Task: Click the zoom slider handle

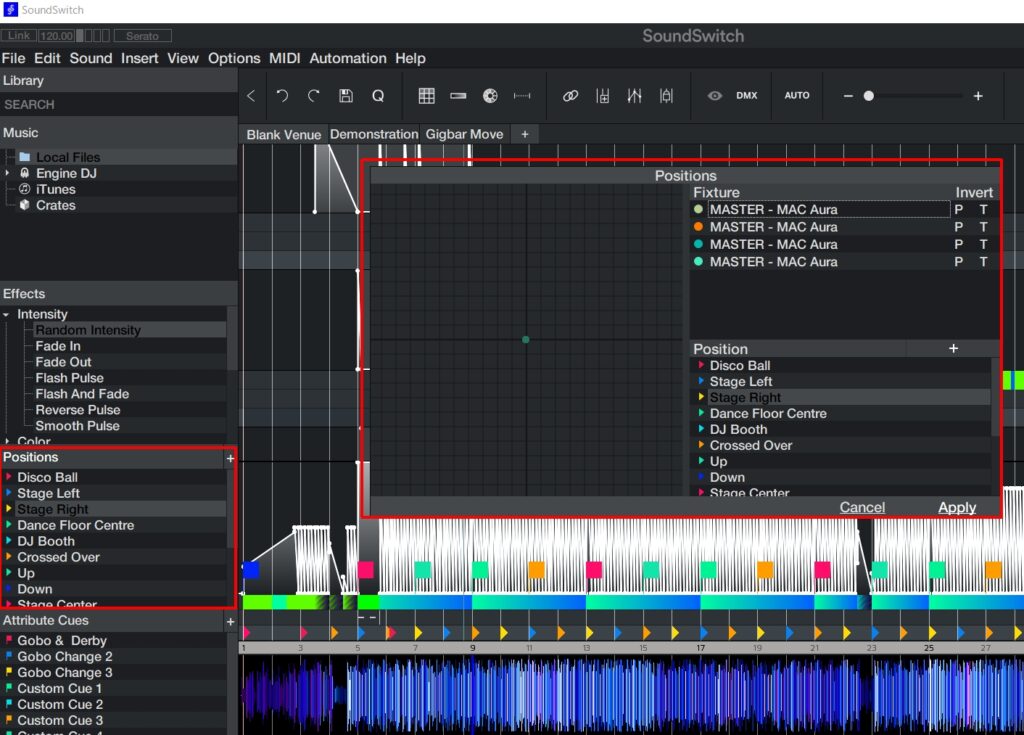Action: click(x=869, y=96)
